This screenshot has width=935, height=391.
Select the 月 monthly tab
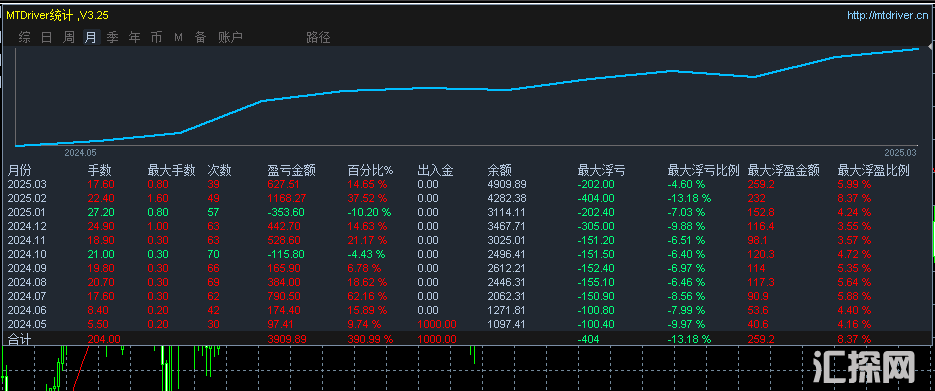[91, 38]
